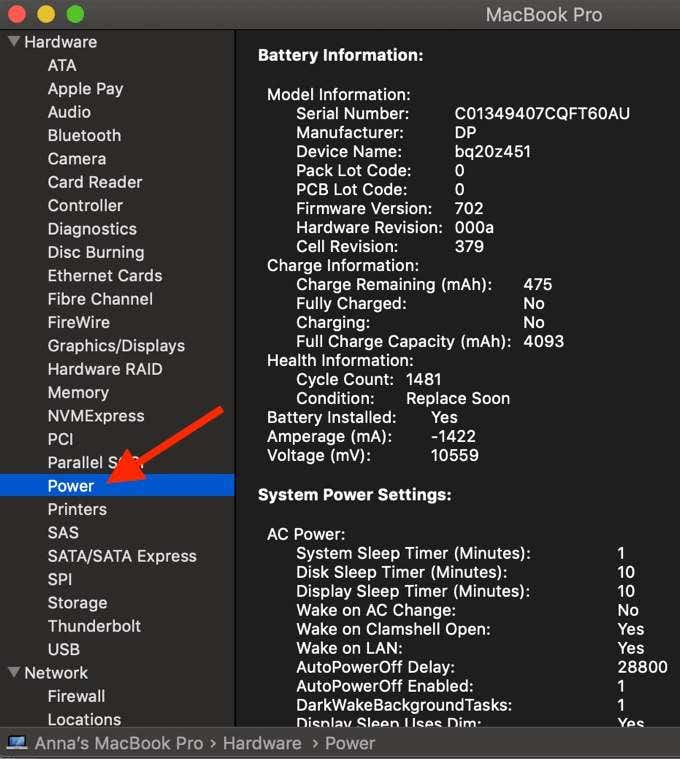680x759 pixels.
Task: Select the battery Serial Number value
Action: pyautogui.click(x=542, y=114)
